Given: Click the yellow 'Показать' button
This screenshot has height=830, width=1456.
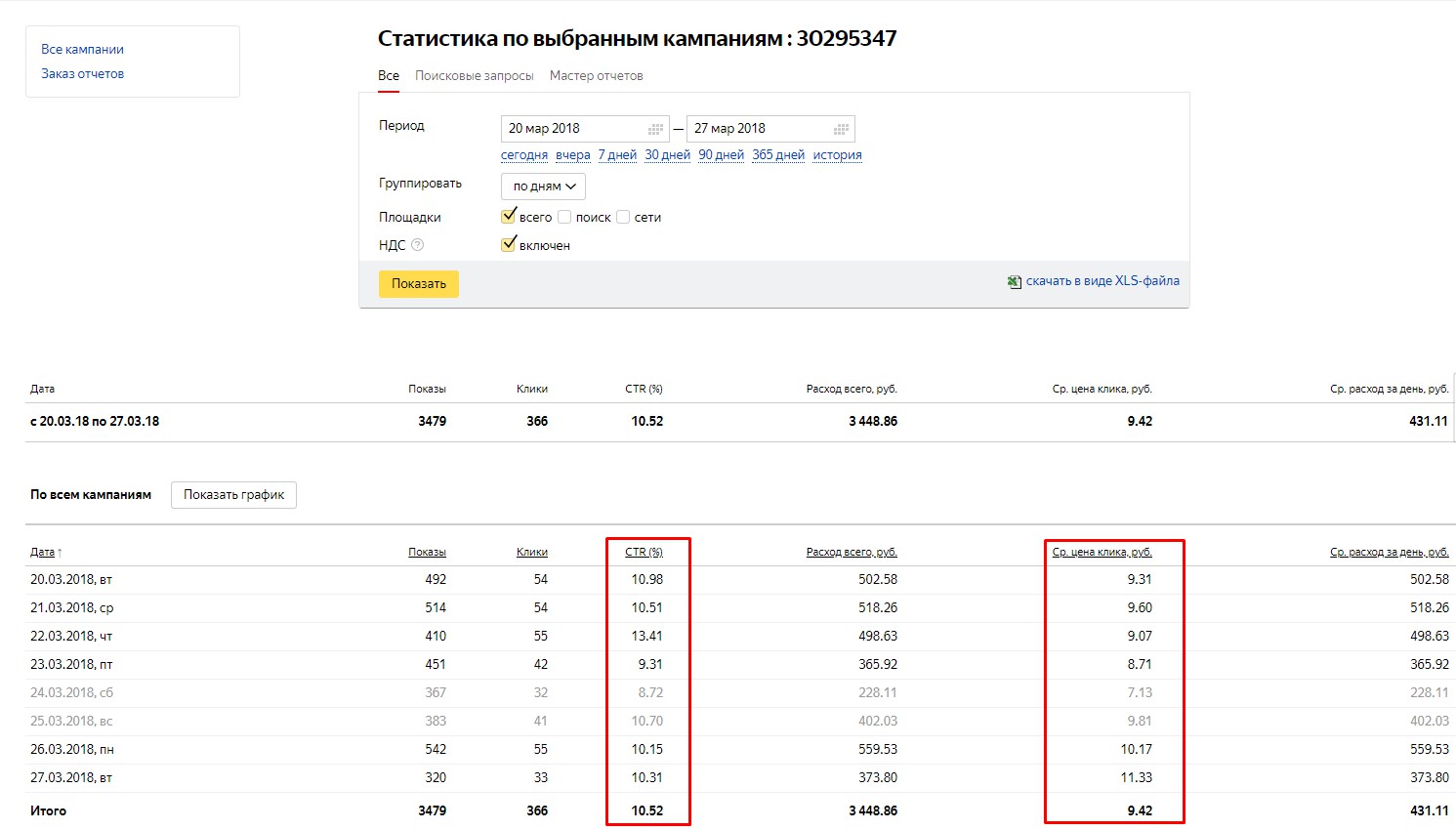Looking at the screenshot, I should [x=419, y=284].
